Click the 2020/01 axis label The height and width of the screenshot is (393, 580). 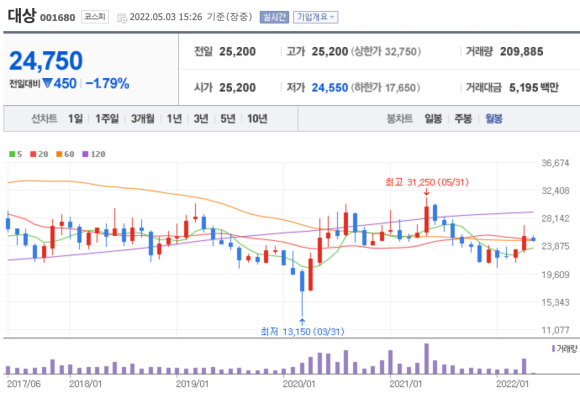[x=299, y=384]
